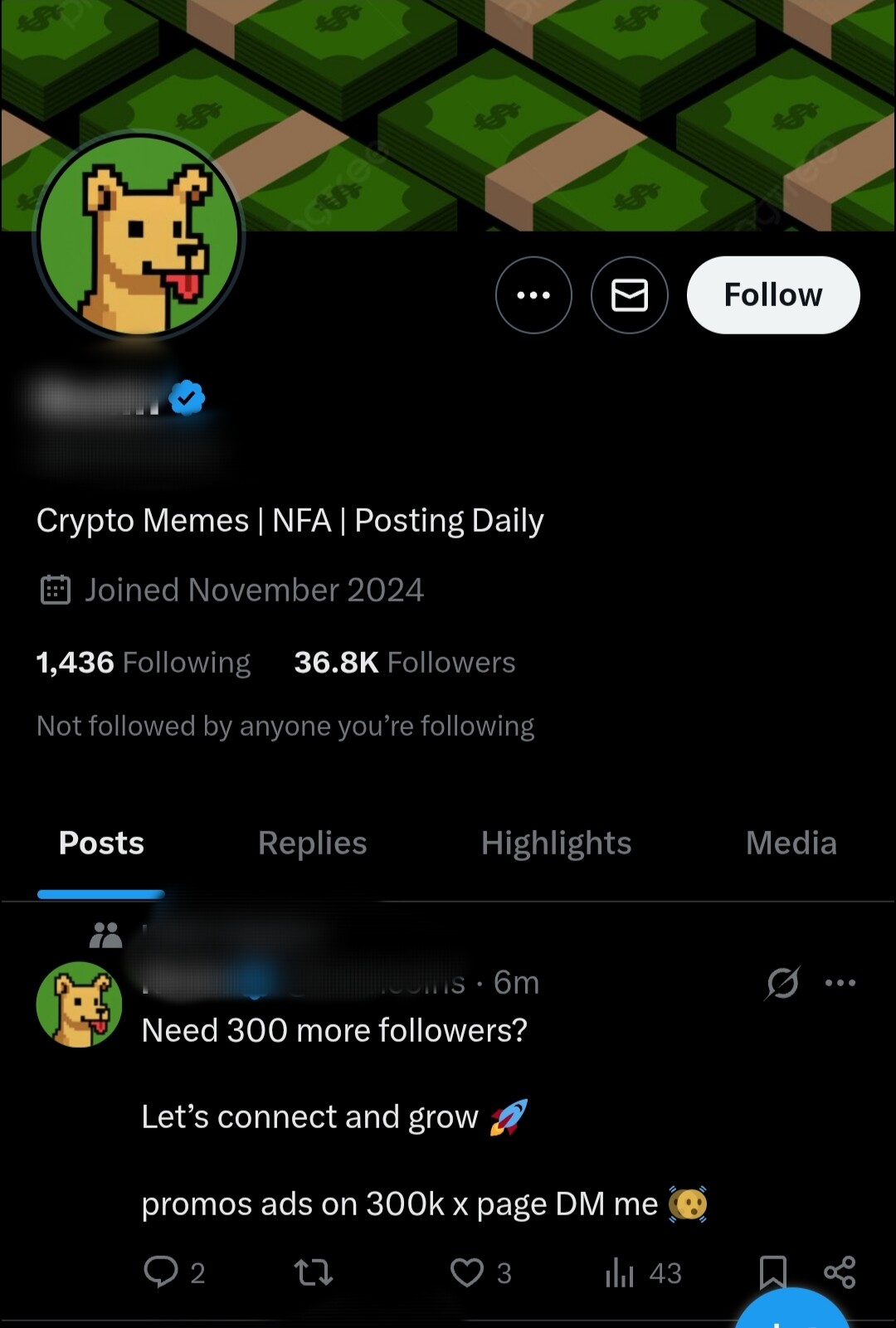View the 1,436 Following list
This screenshot has width=896, height=1328.
coord(144,663)
